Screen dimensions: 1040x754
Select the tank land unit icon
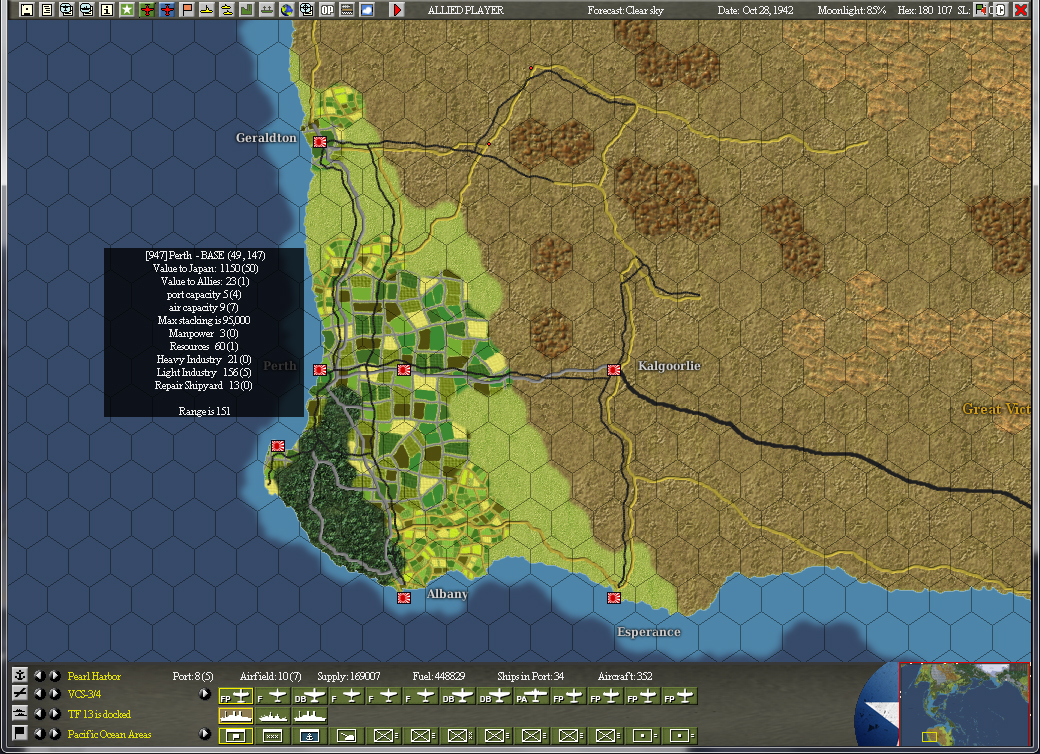(346, 735)
